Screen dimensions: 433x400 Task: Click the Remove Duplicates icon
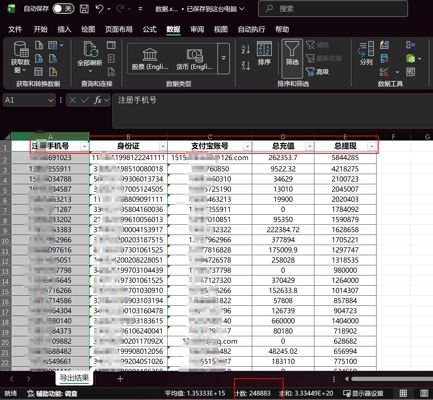[x=384, y=59]
